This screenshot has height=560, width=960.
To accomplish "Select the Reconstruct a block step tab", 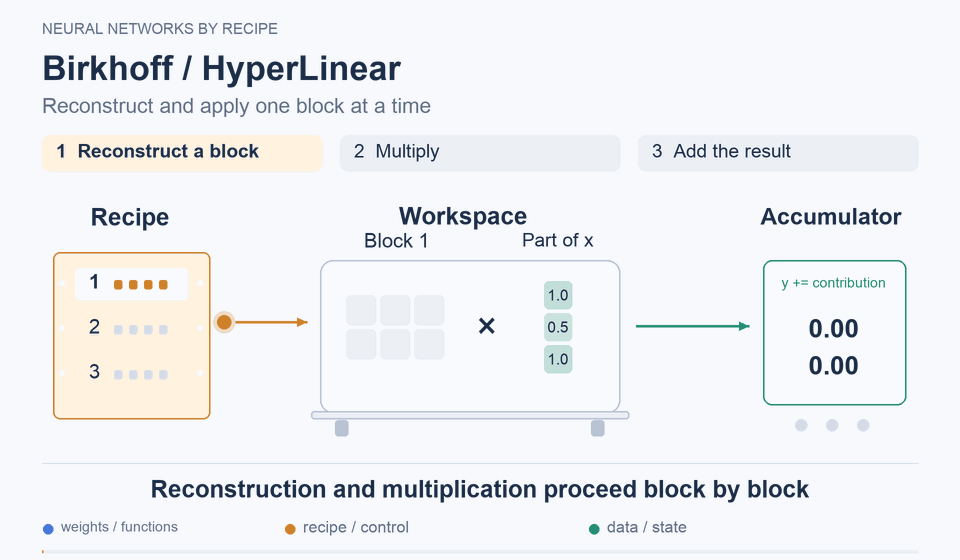I will [182, 152].
